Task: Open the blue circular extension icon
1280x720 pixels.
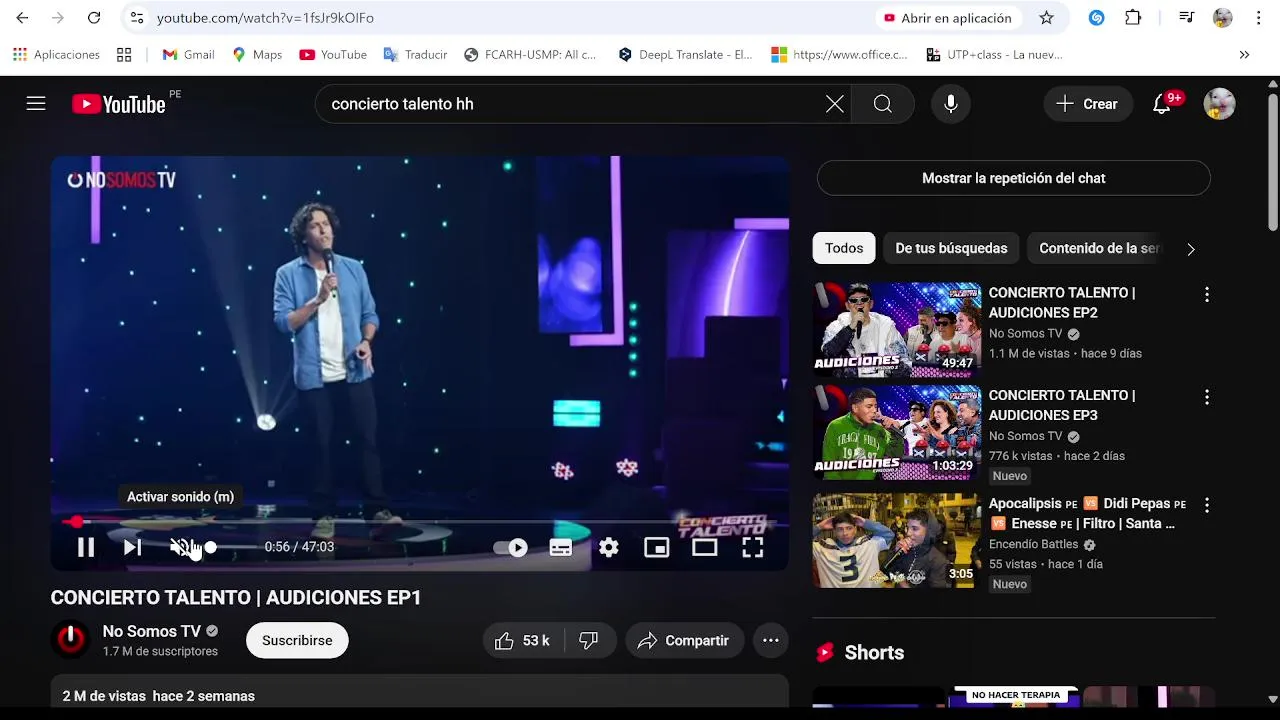Action: pyautogui.click(x=1097, y=18)
